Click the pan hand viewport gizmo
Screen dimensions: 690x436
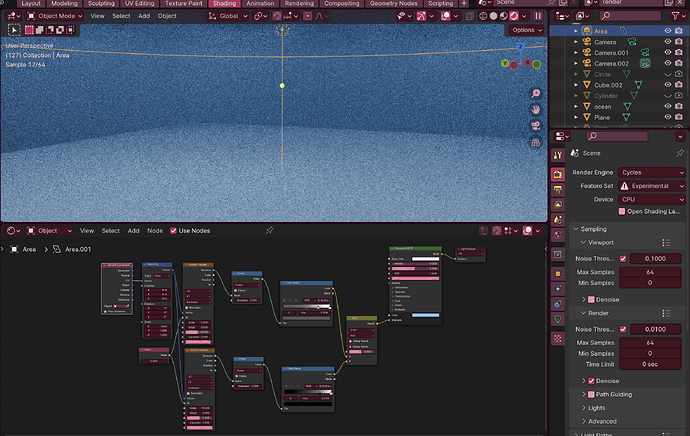(536, 110)
